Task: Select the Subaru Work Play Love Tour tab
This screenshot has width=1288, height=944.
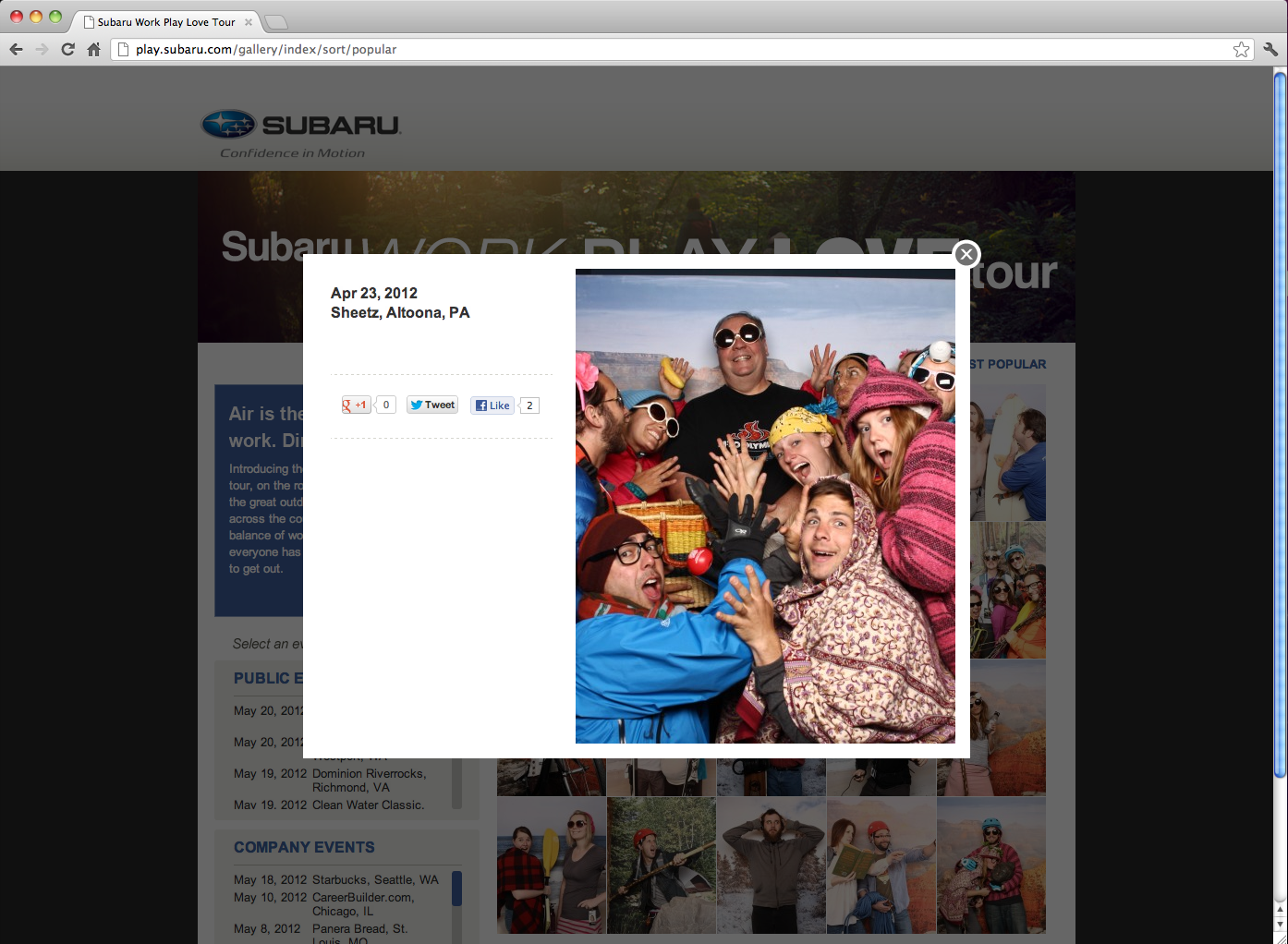Action: pos(166,22)
